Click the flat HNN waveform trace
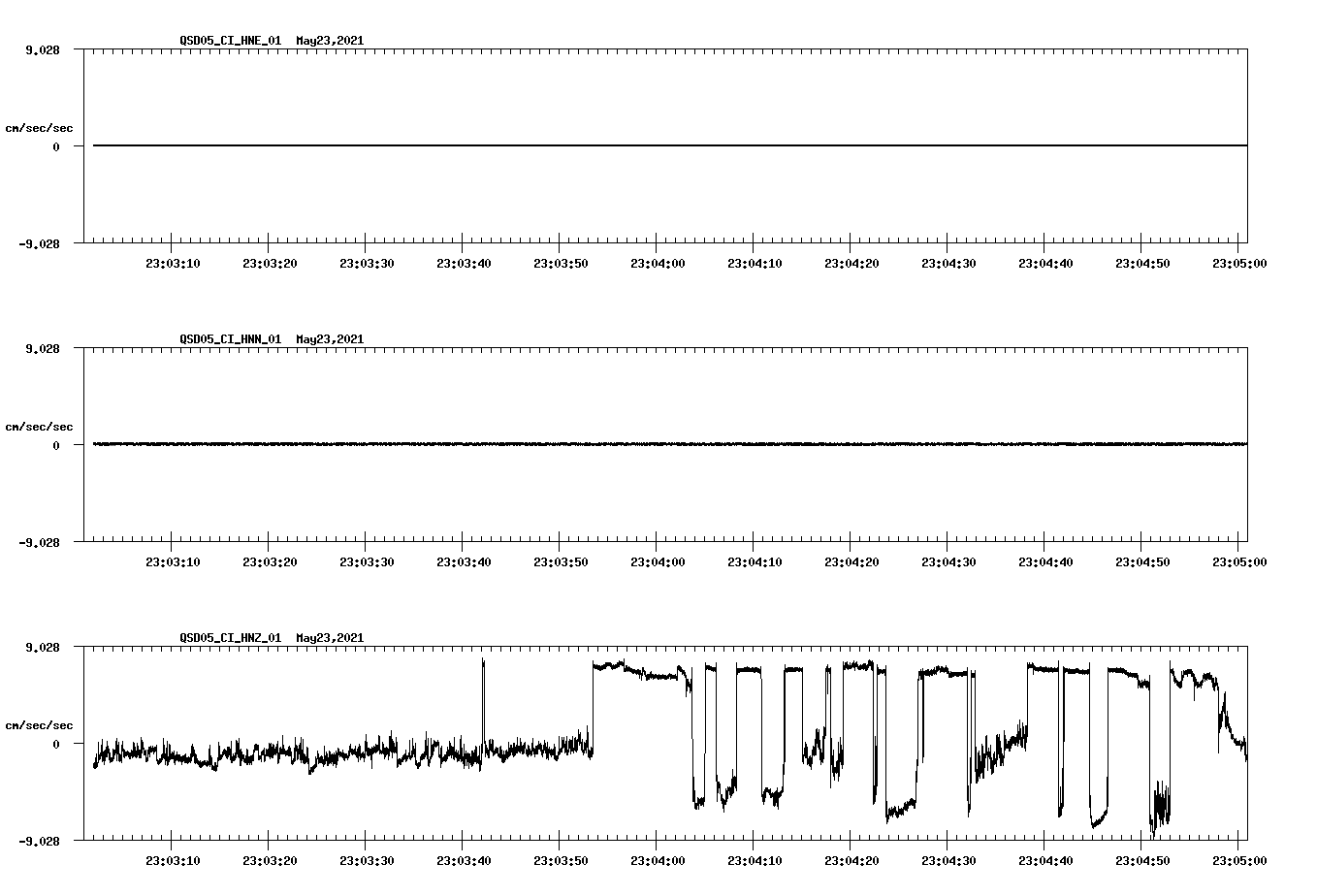 click(x=582, y=444)
